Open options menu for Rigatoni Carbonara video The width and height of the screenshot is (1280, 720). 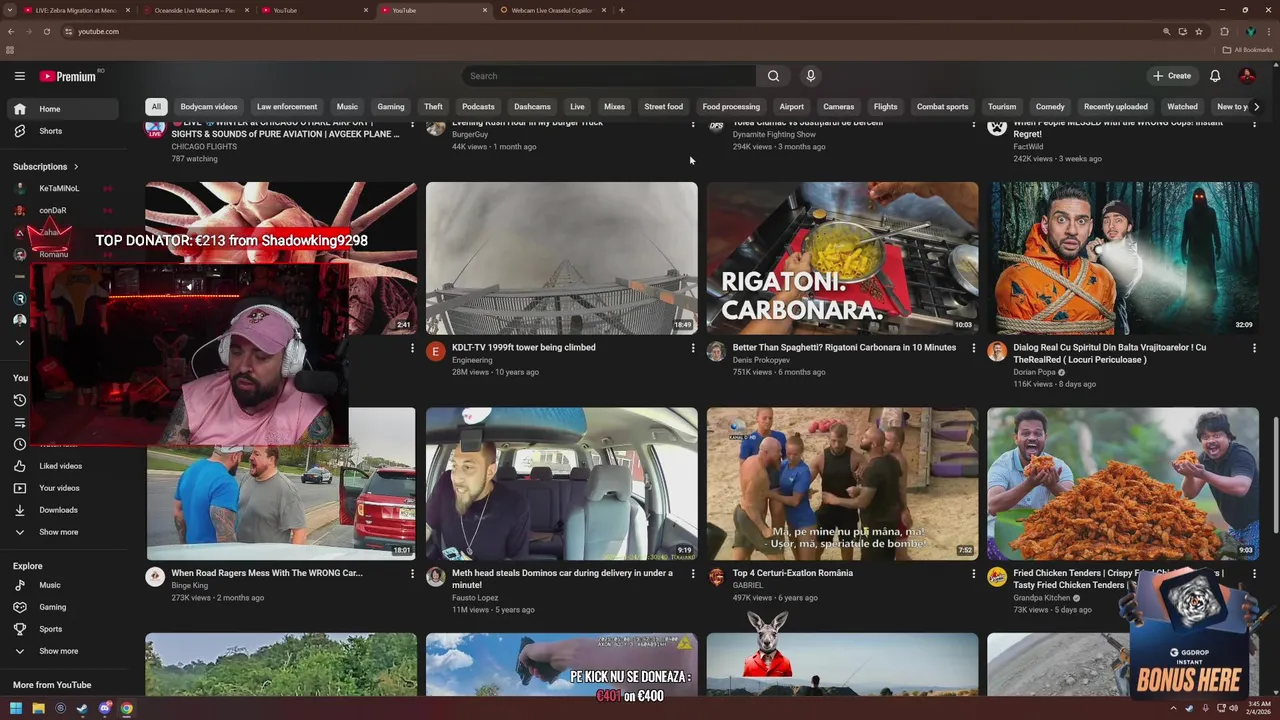point(973,348)
